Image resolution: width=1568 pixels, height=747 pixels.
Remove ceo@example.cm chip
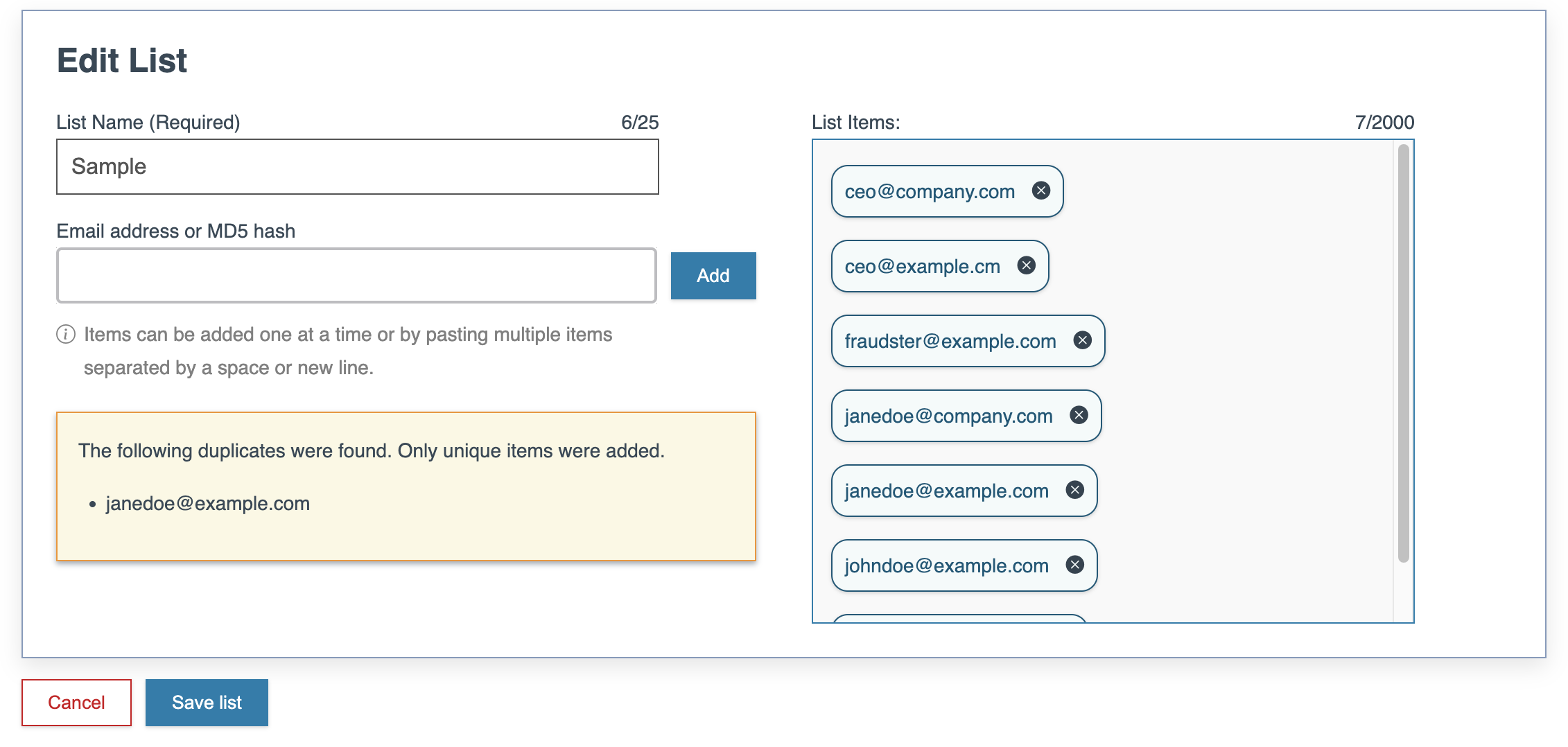click(1026, 265)
